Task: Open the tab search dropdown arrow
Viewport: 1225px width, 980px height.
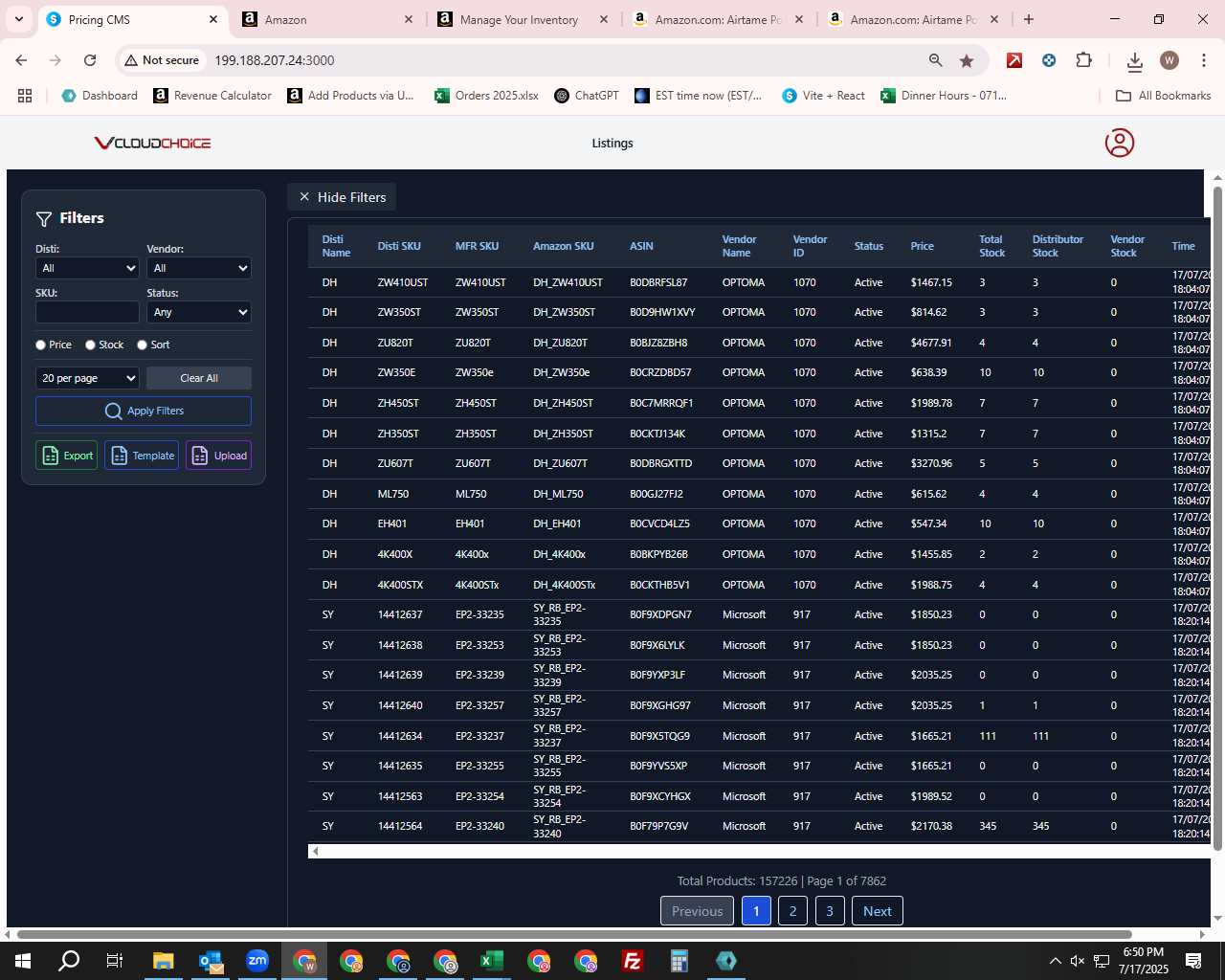Action: 18,19
